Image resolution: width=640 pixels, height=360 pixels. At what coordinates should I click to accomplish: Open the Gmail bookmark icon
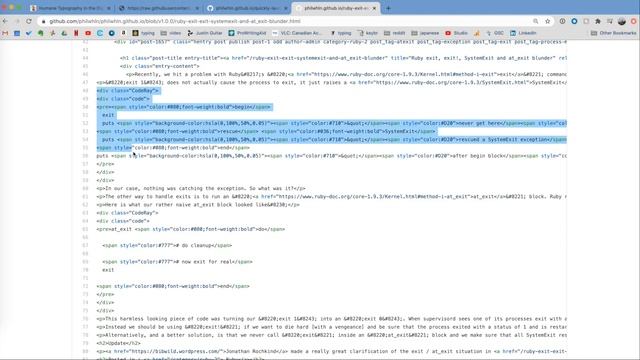5,33
